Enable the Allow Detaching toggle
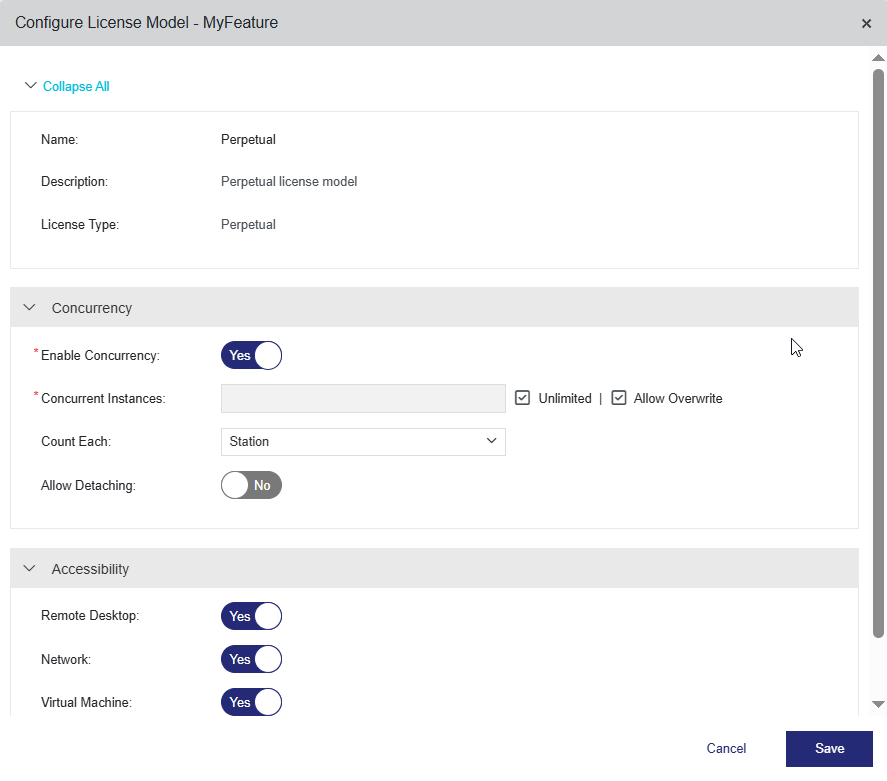 (x=251, y=485)
